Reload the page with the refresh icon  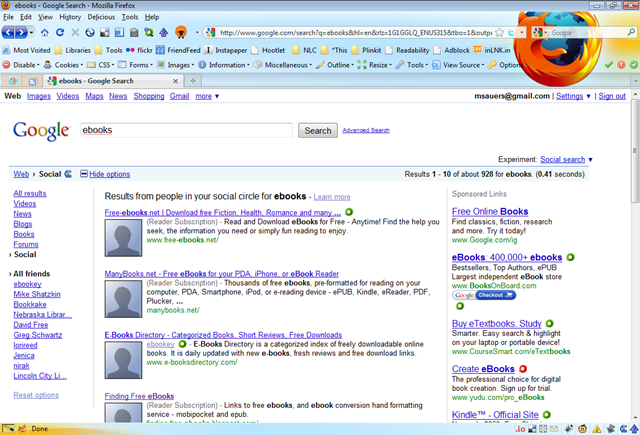(60, 32)
